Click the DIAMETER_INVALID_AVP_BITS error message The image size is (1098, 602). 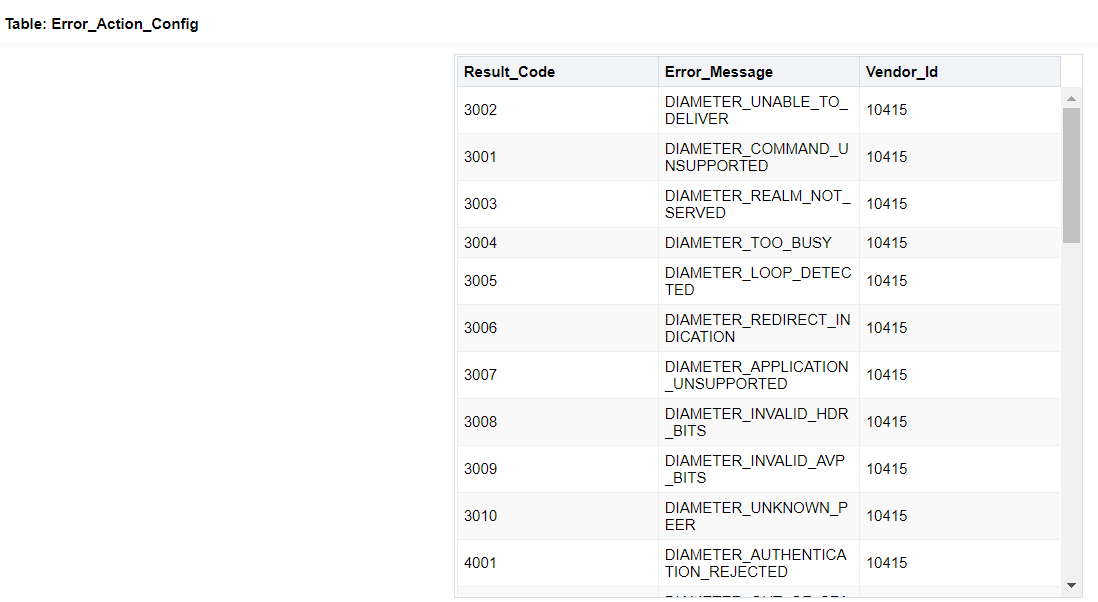(x=755, y=469)
